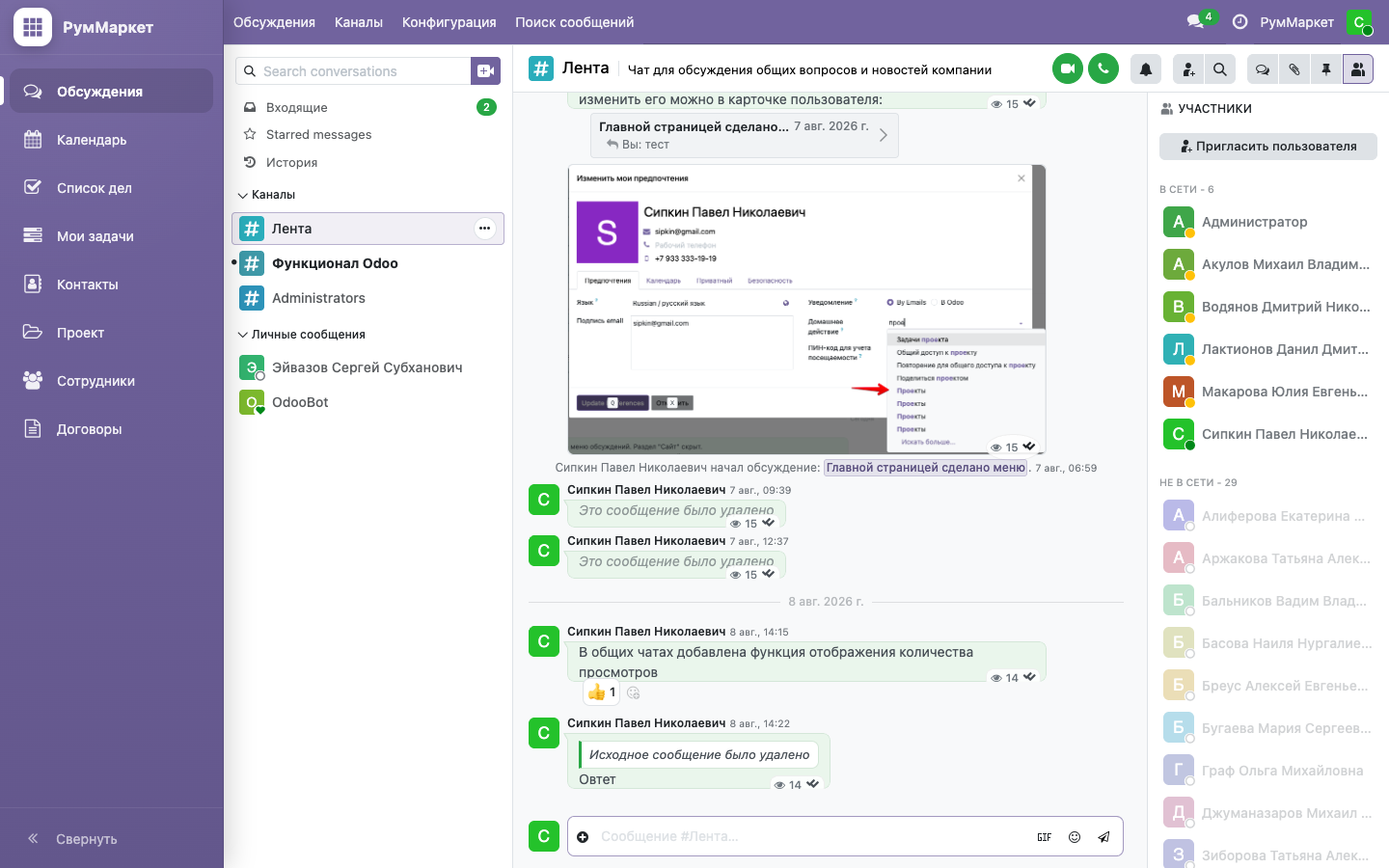The height and width of the screenshot is (868, 1389).
Task: Click the add-user icon in the channel header
Action: (x=1188, y=69)
